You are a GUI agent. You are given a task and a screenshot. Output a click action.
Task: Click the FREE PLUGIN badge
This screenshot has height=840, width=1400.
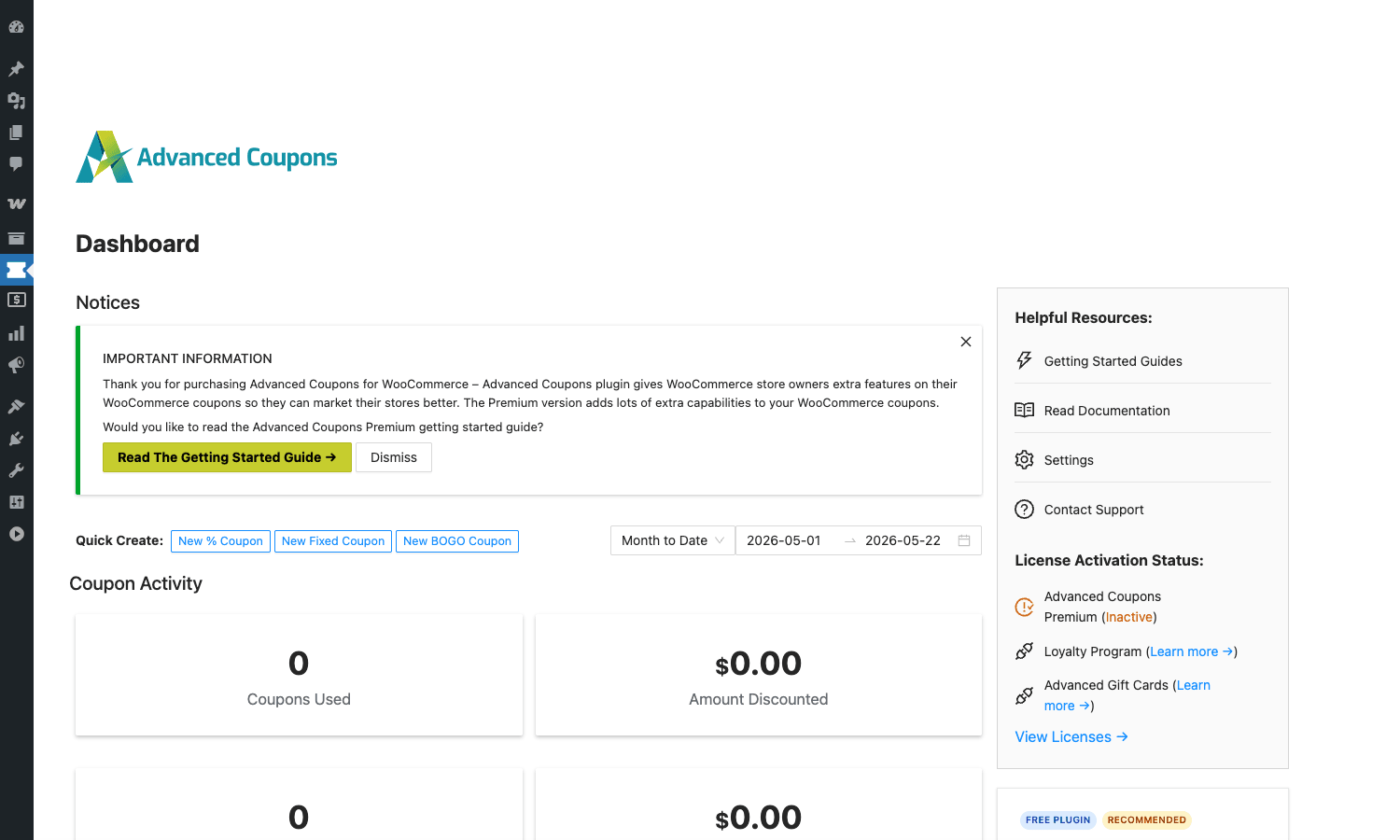1057,820
